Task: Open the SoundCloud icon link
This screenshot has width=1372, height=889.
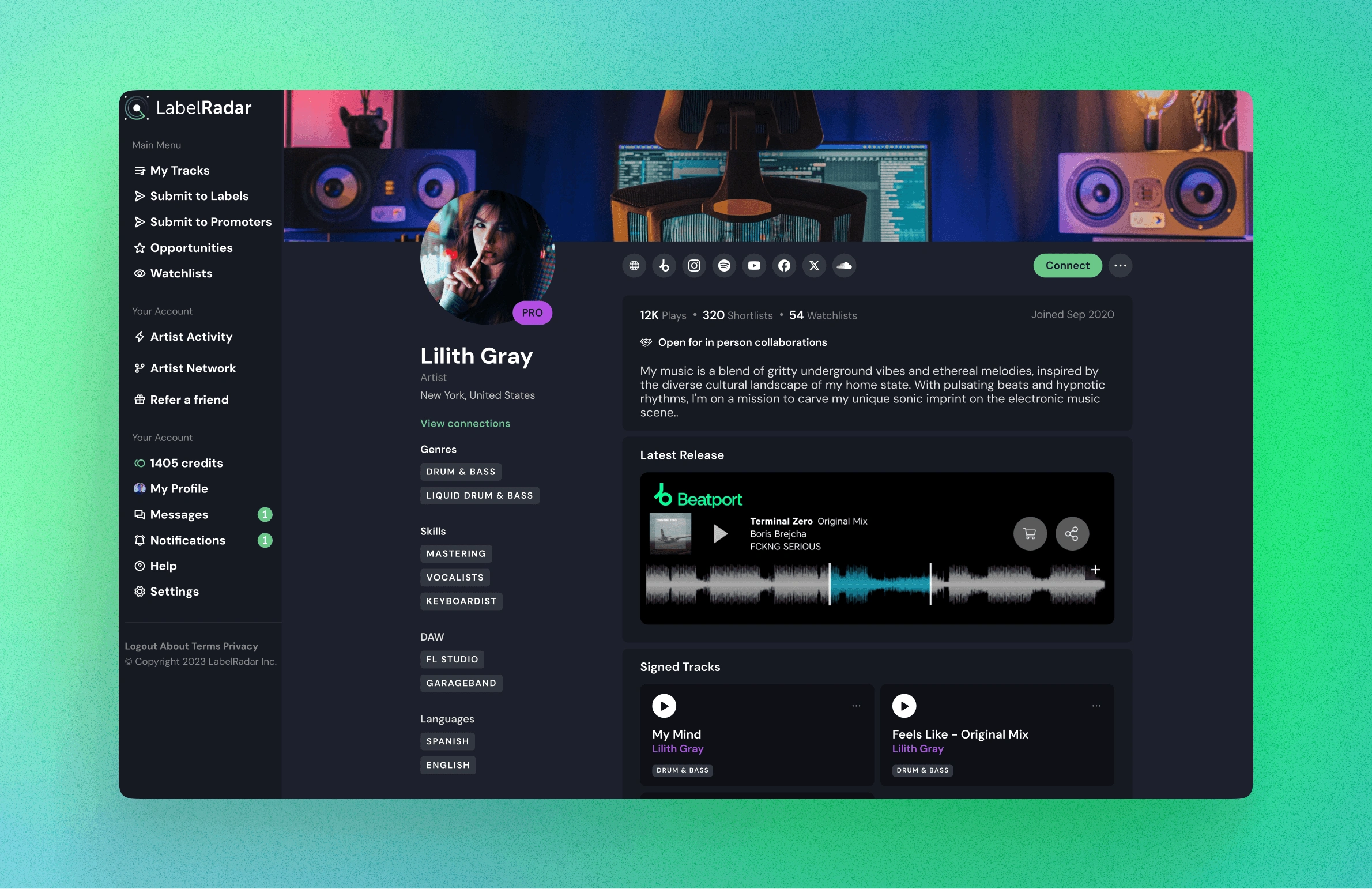Action: (844, 266)
